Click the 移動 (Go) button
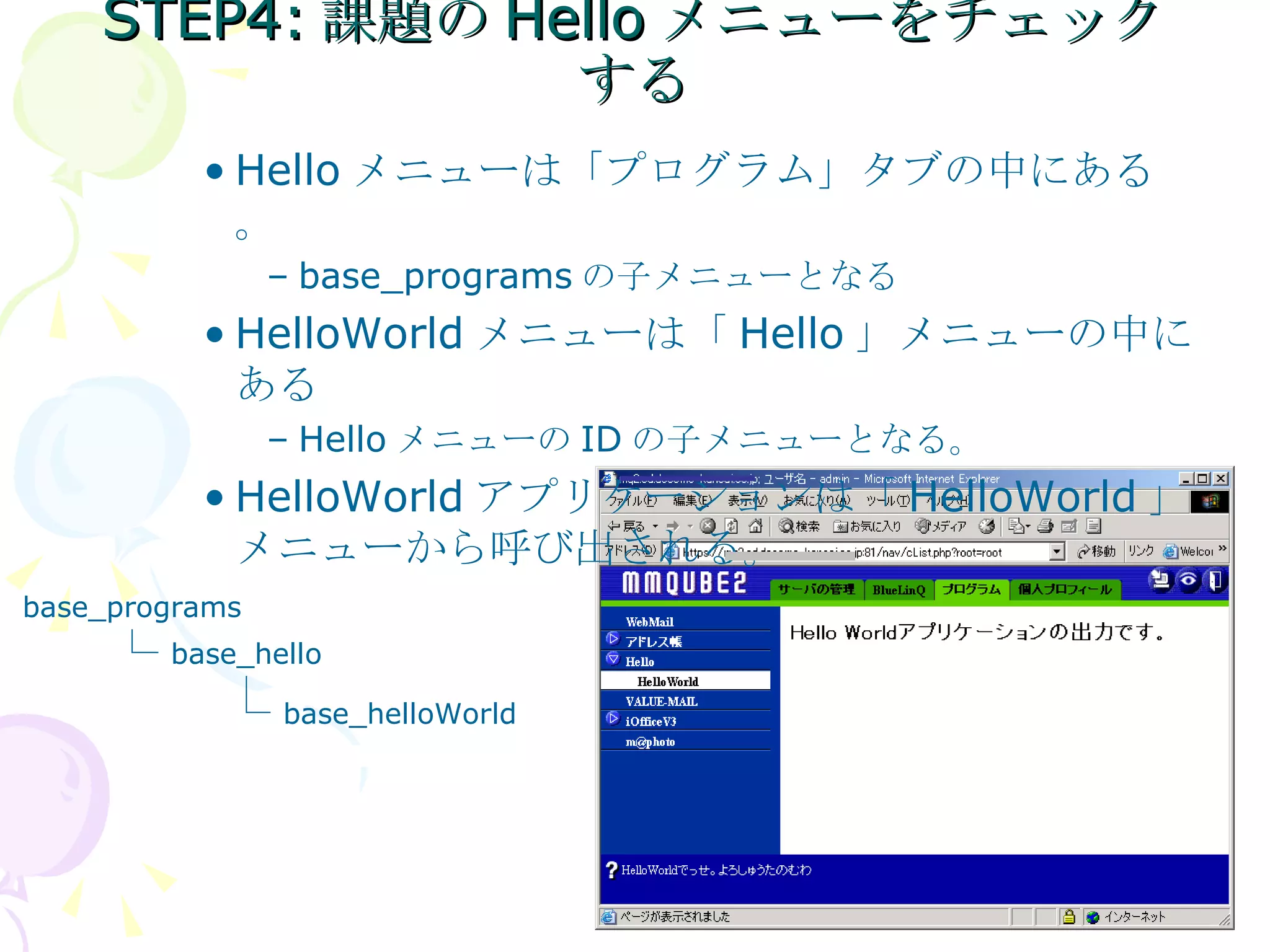The image size is (1270, 952). [x=1096, y=551]
